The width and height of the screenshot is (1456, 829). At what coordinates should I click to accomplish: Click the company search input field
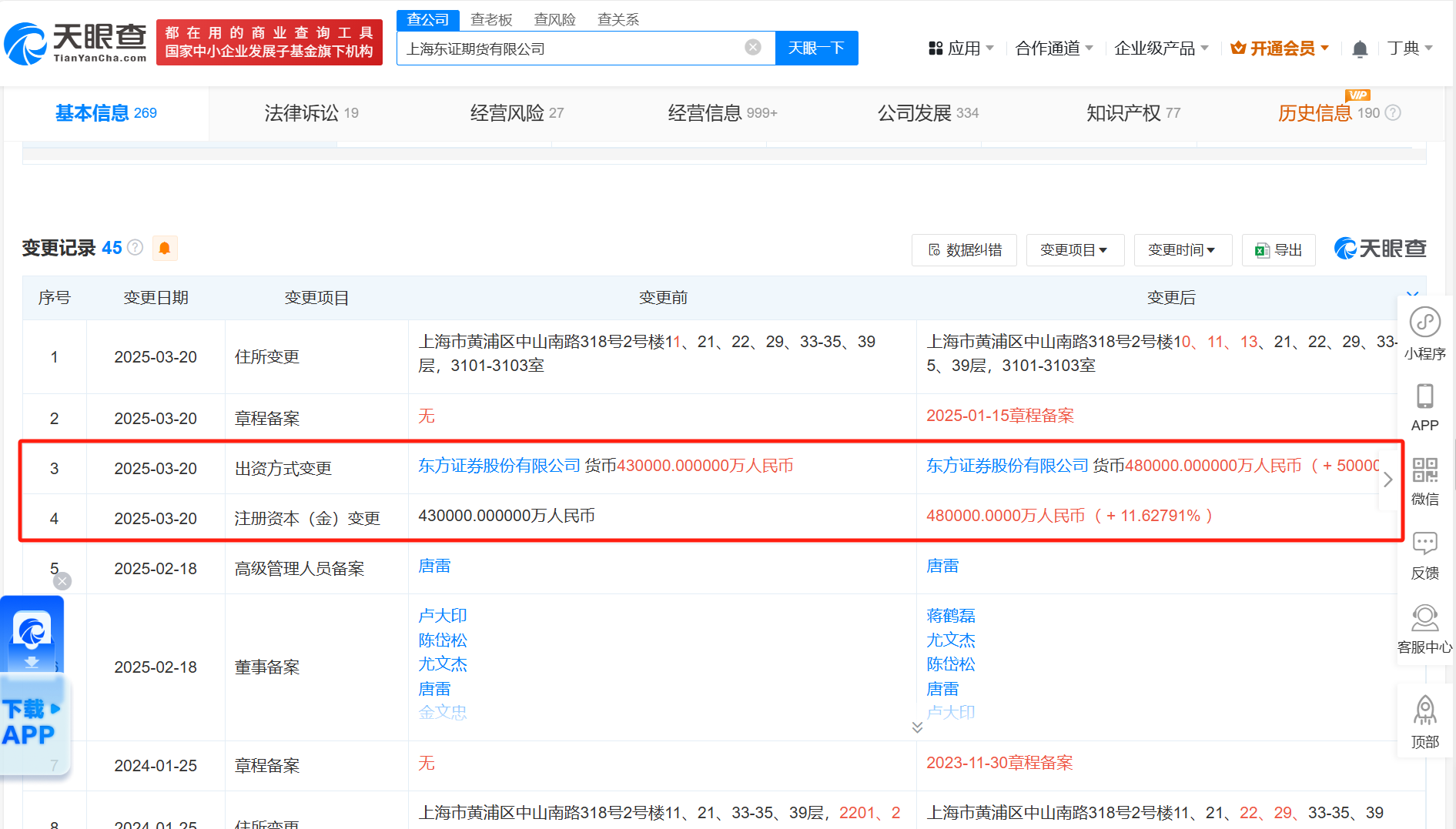coord(570,48)
